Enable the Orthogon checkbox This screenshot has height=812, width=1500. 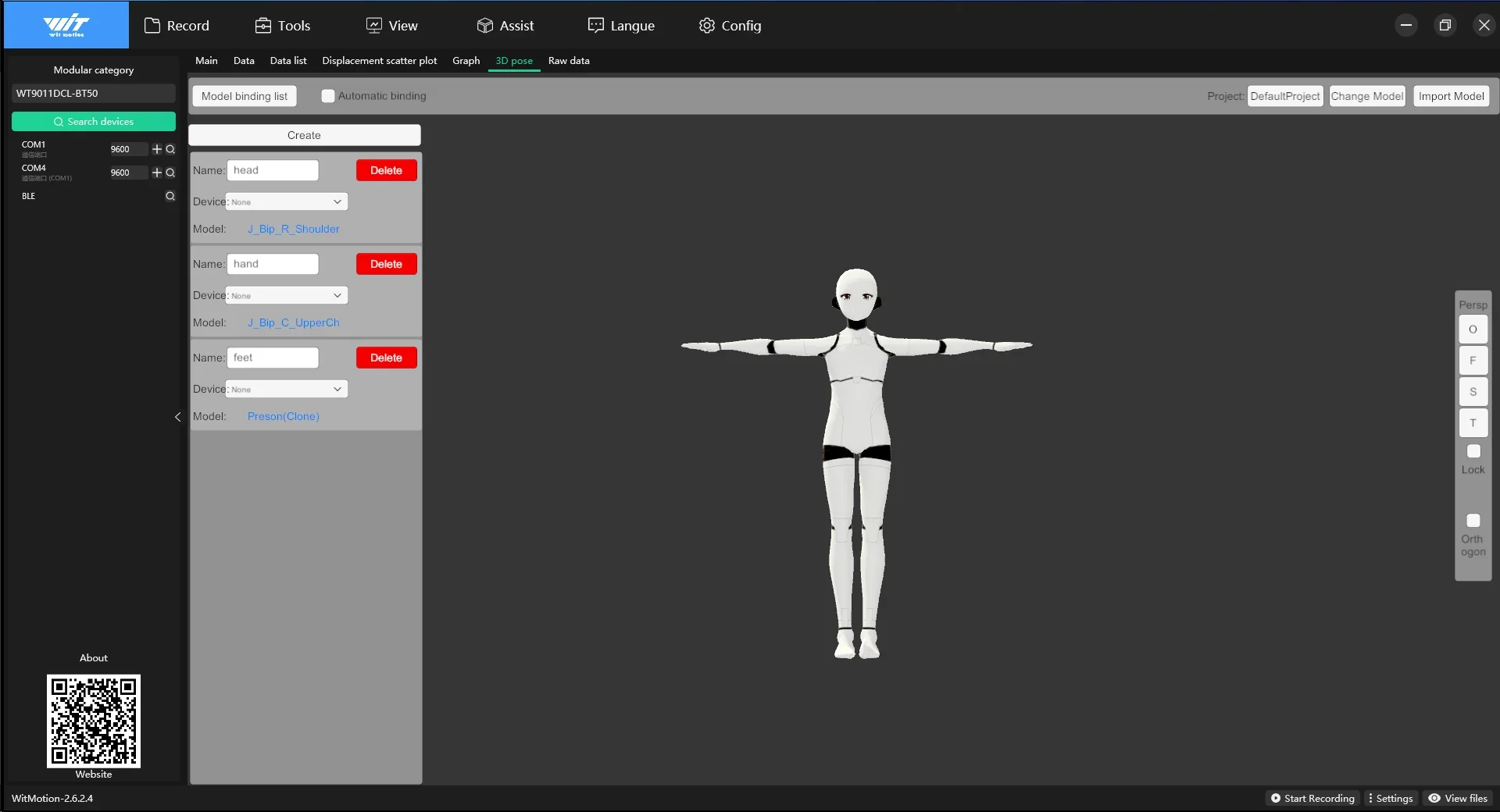(1473, 521)
